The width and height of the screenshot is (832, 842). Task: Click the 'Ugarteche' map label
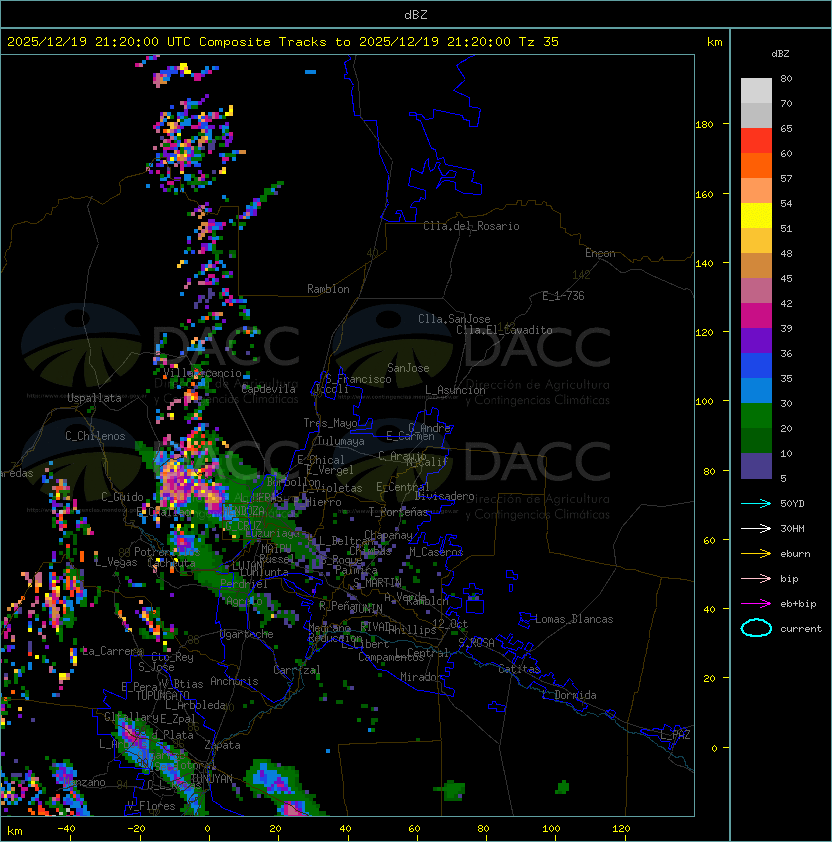coord(247,634)
